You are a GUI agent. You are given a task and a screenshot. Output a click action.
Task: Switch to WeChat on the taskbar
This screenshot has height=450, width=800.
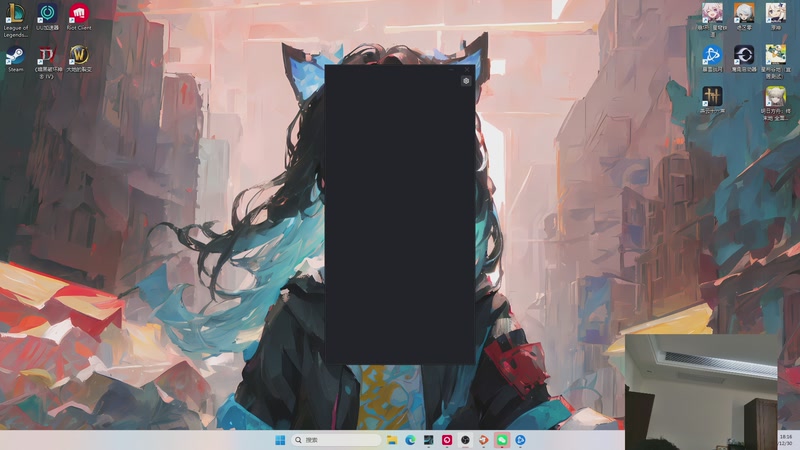tap(502, 440)
